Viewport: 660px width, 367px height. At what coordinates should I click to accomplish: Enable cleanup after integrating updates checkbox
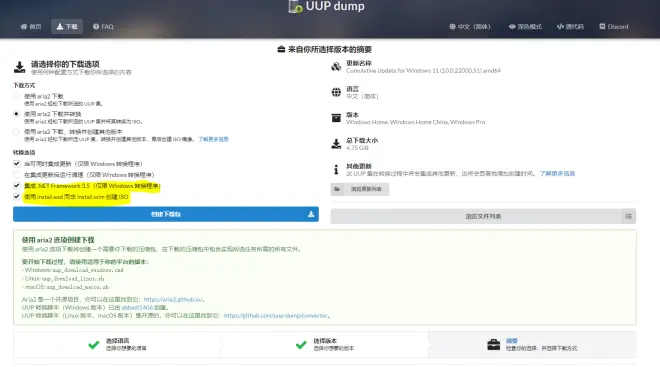(16, 175)
